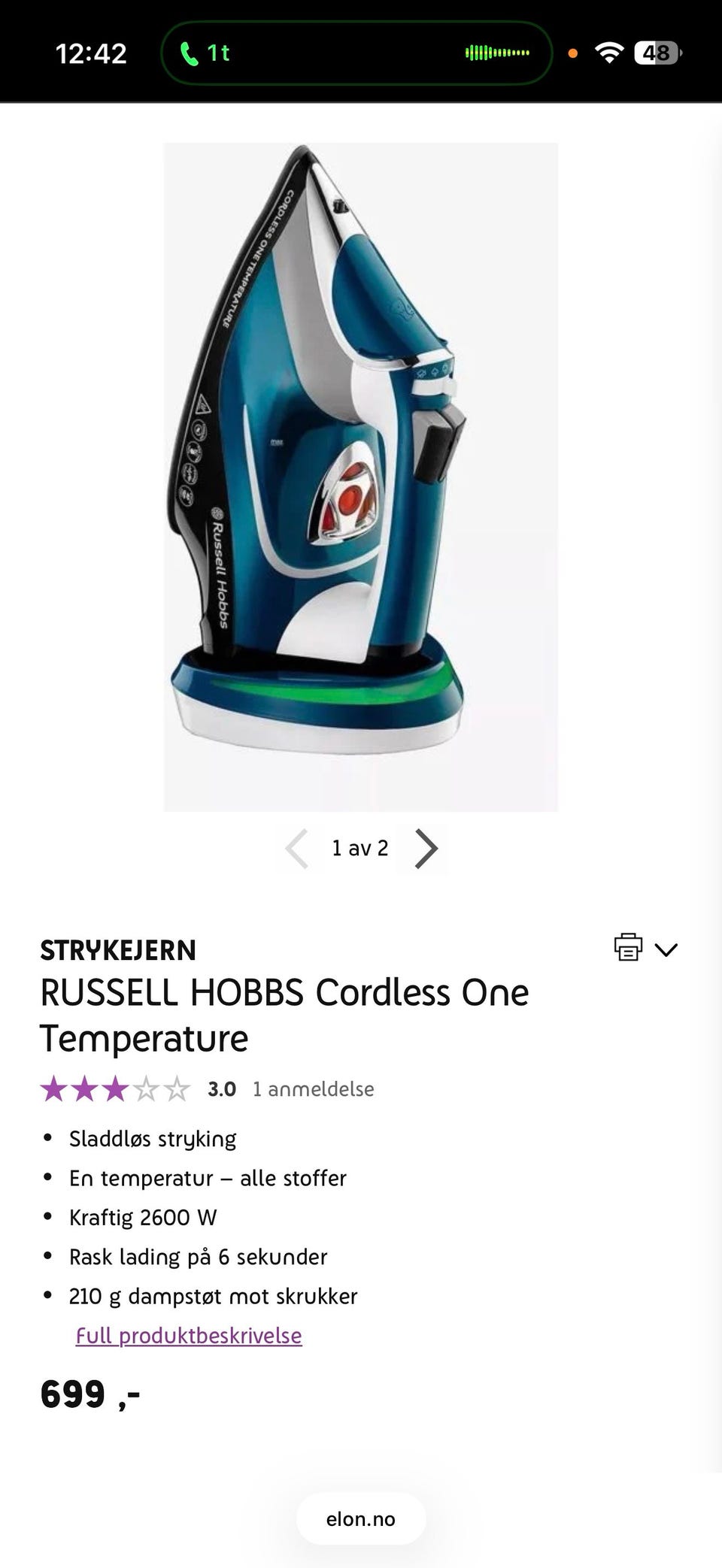Tap the call audio waveform indicator
The image size is (722, 1568).
coord(497,53)
